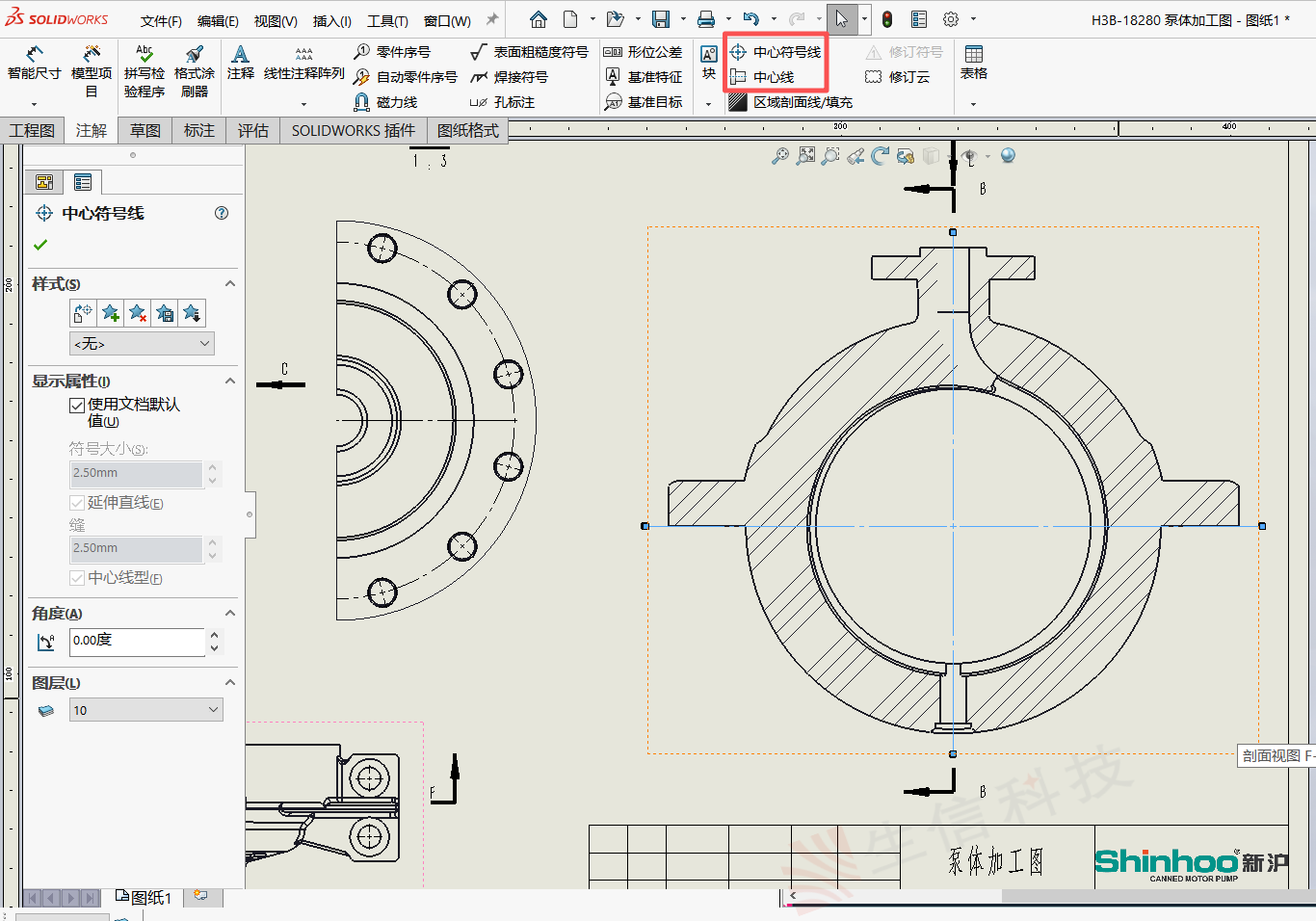1316x921 pixels.
Task: Click the help question mark in property panel
Action: pos(222,213)
